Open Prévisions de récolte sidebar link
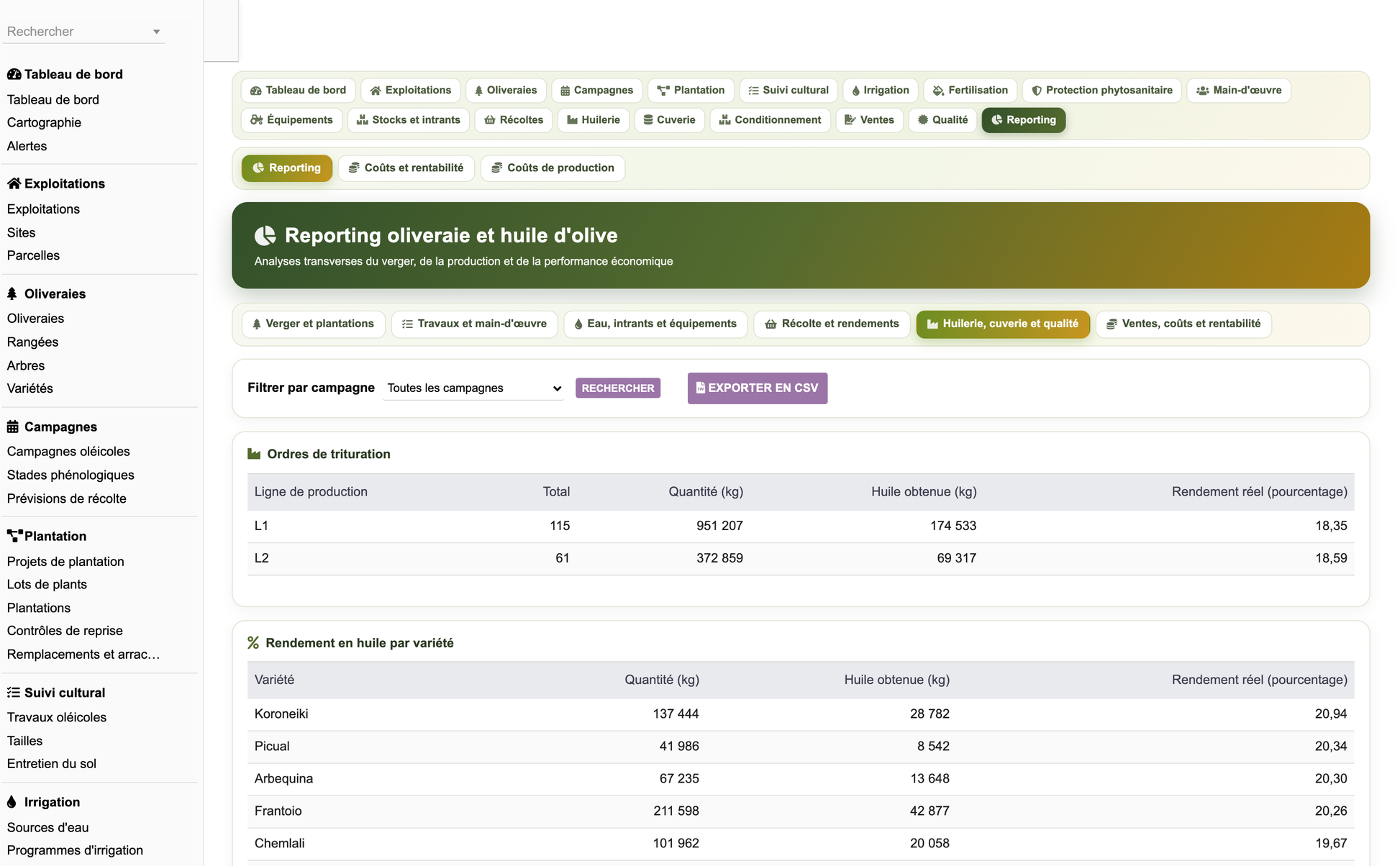The image size is (1400, 866). pyautogui.click(x=66, y=499)
